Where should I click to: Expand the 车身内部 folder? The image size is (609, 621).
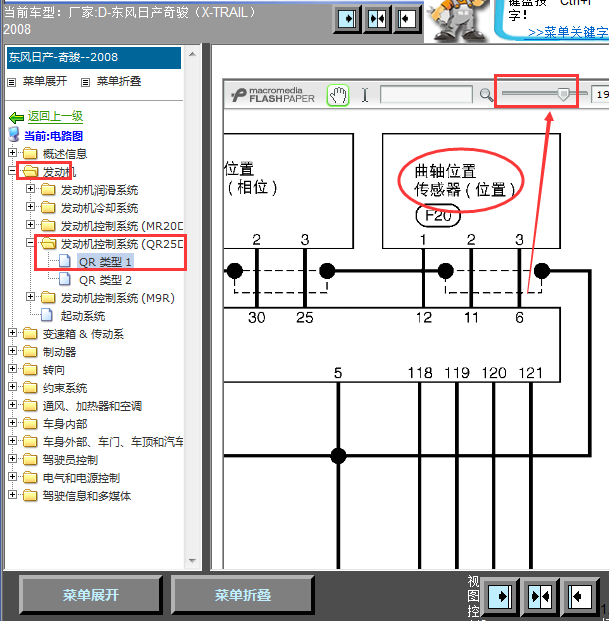[12, 423]
